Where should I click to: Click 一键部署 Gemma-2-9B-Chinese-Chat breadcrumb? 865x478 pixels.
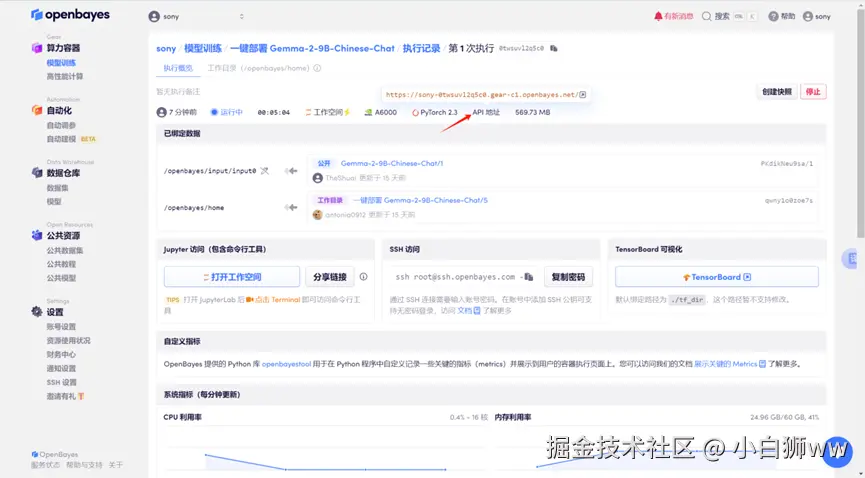tap(312, 49)
